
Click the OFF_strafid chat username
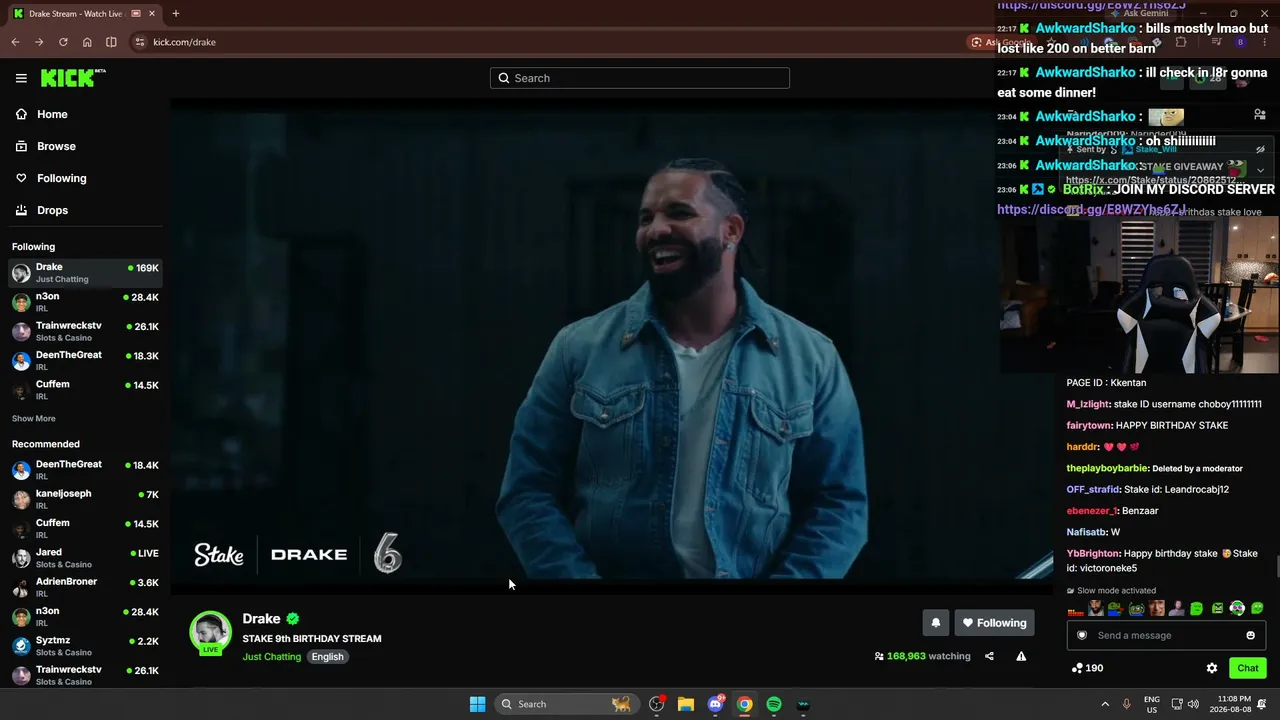1093,490
